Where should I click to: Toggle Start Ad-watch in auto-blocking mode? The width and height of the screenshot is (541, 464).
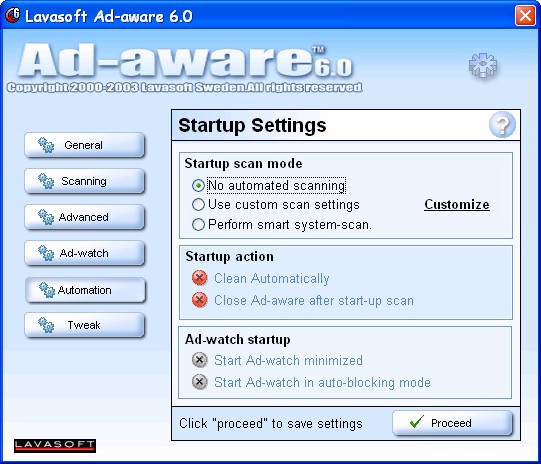(199, 382)
